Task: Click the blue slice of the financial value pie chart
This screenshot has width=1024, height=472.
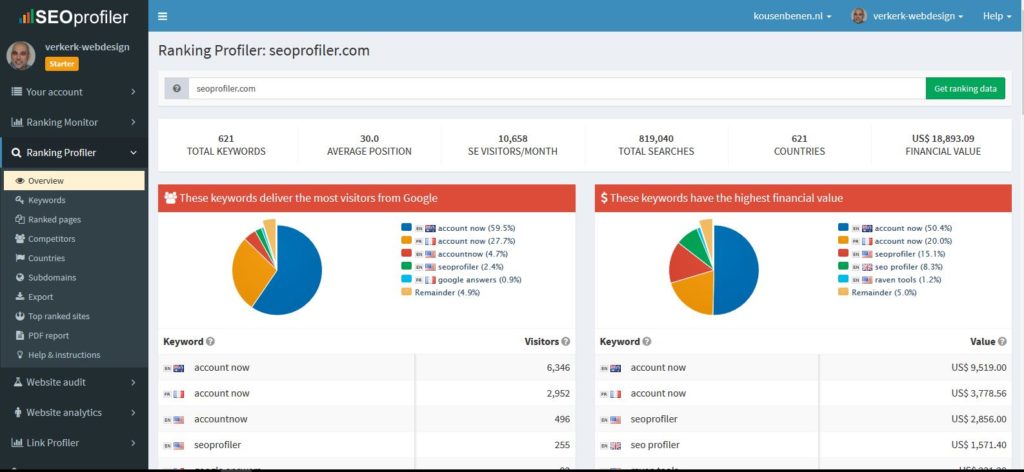Action: (736, 270)
